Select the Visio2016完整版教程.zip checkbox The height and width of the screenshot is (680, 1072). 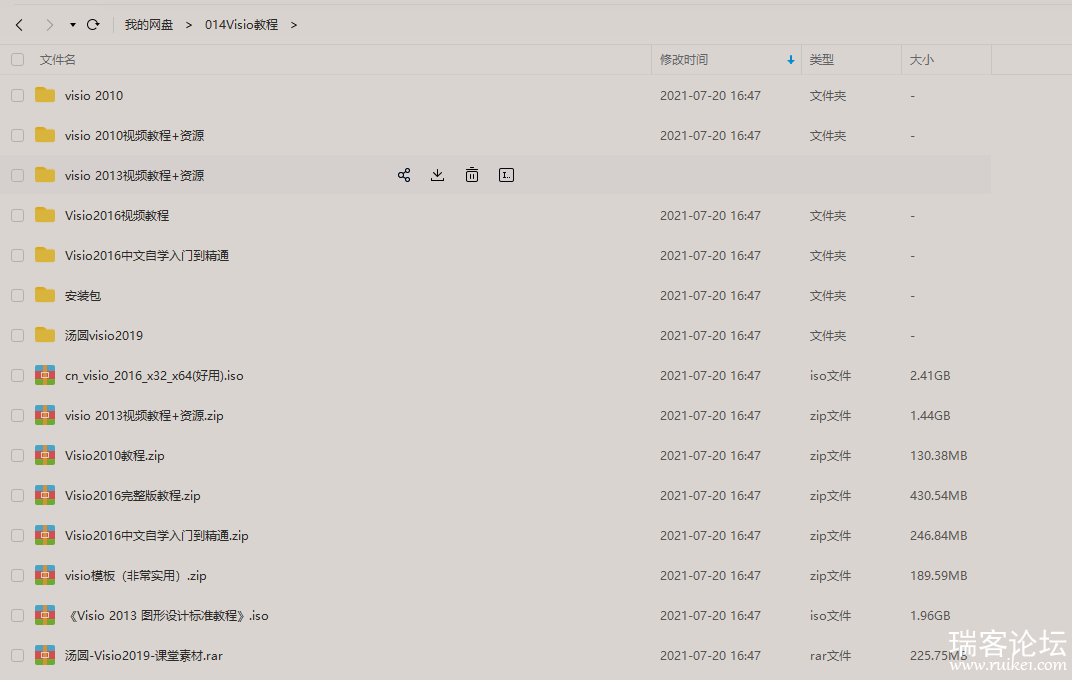pos(18,495)
